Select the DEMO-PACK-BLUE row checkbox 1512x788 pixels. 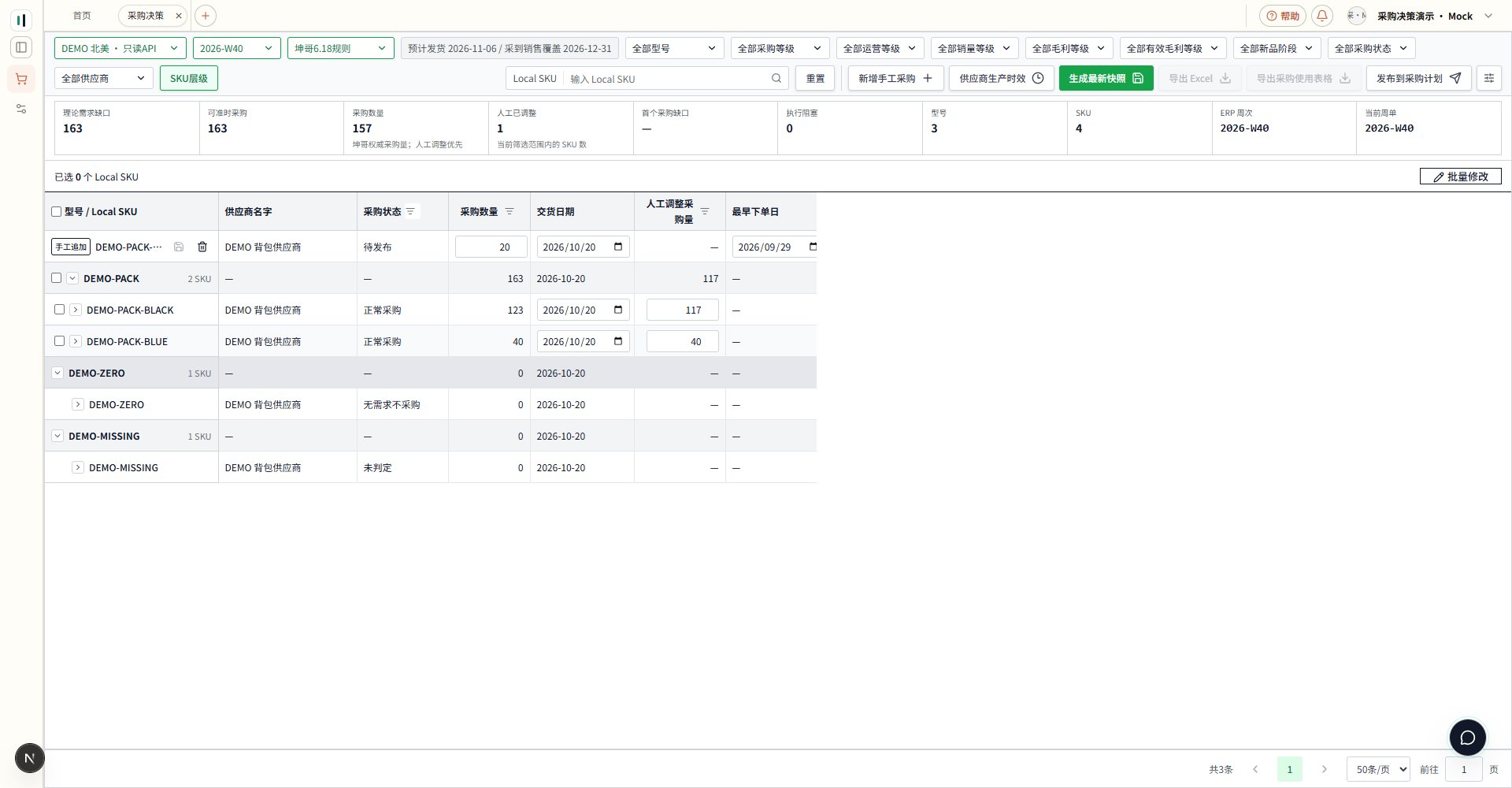(x=59, y=341)
